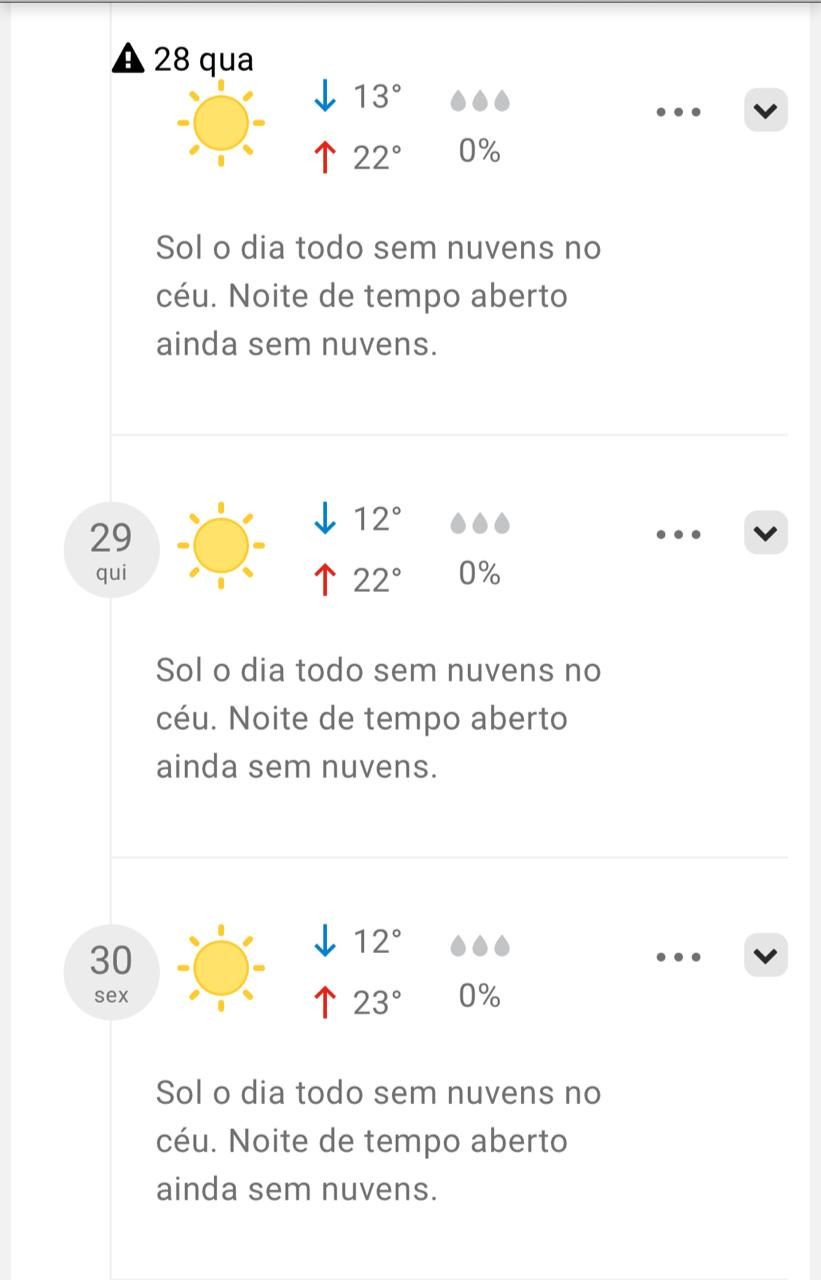This screenshot has height=1280, width=821.
Task: Expand the forecast details for 29 qui
Action: coord(765,534)
